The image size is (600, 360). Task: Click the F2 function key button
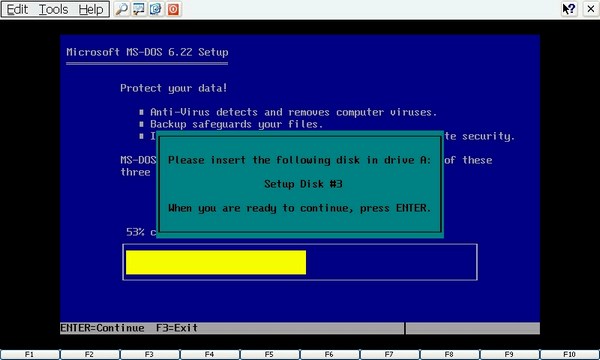[90, 355]
